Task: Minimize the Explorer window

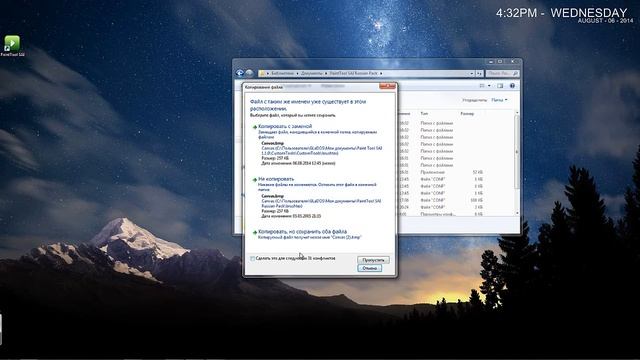Action: click(x=491, y=62)
